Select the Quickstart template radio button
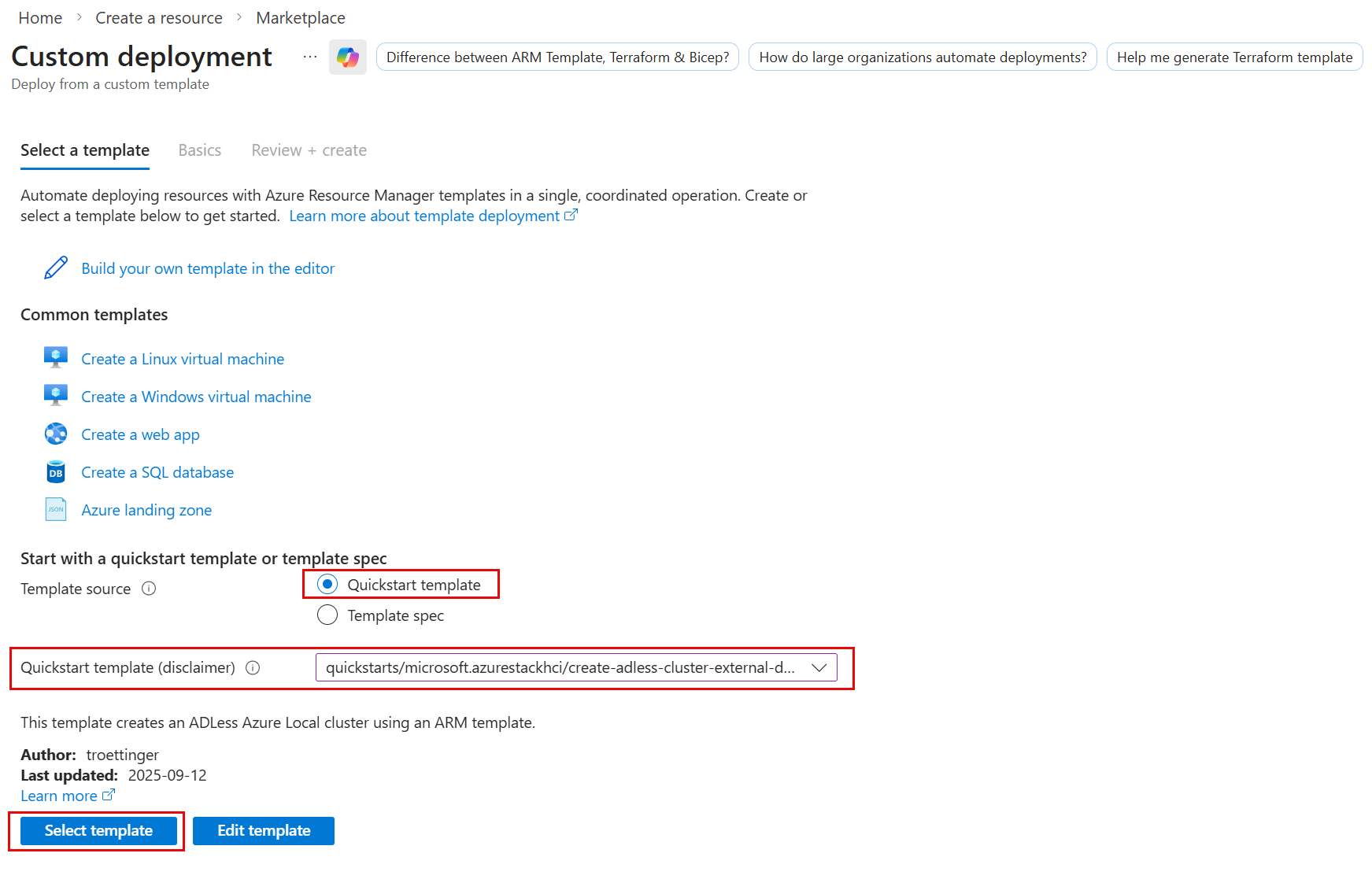The width and height of the screenshot is (1372, 879). pyautogui.click(x=327, y=584)
